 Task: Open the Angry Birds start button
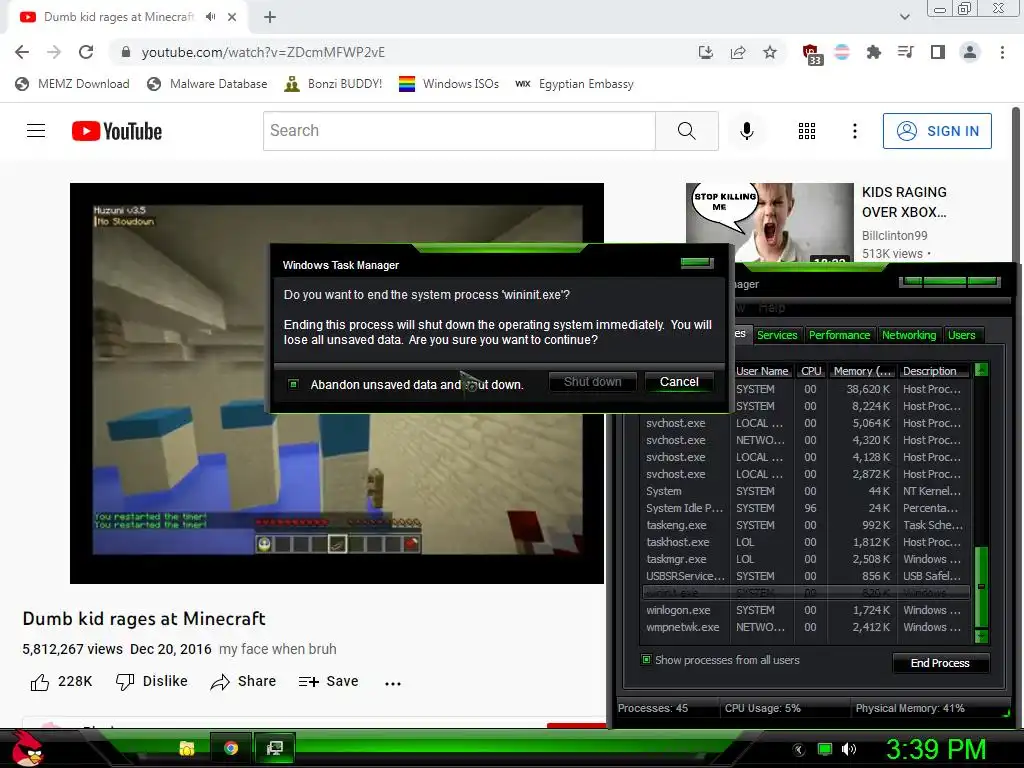[27, 748]
